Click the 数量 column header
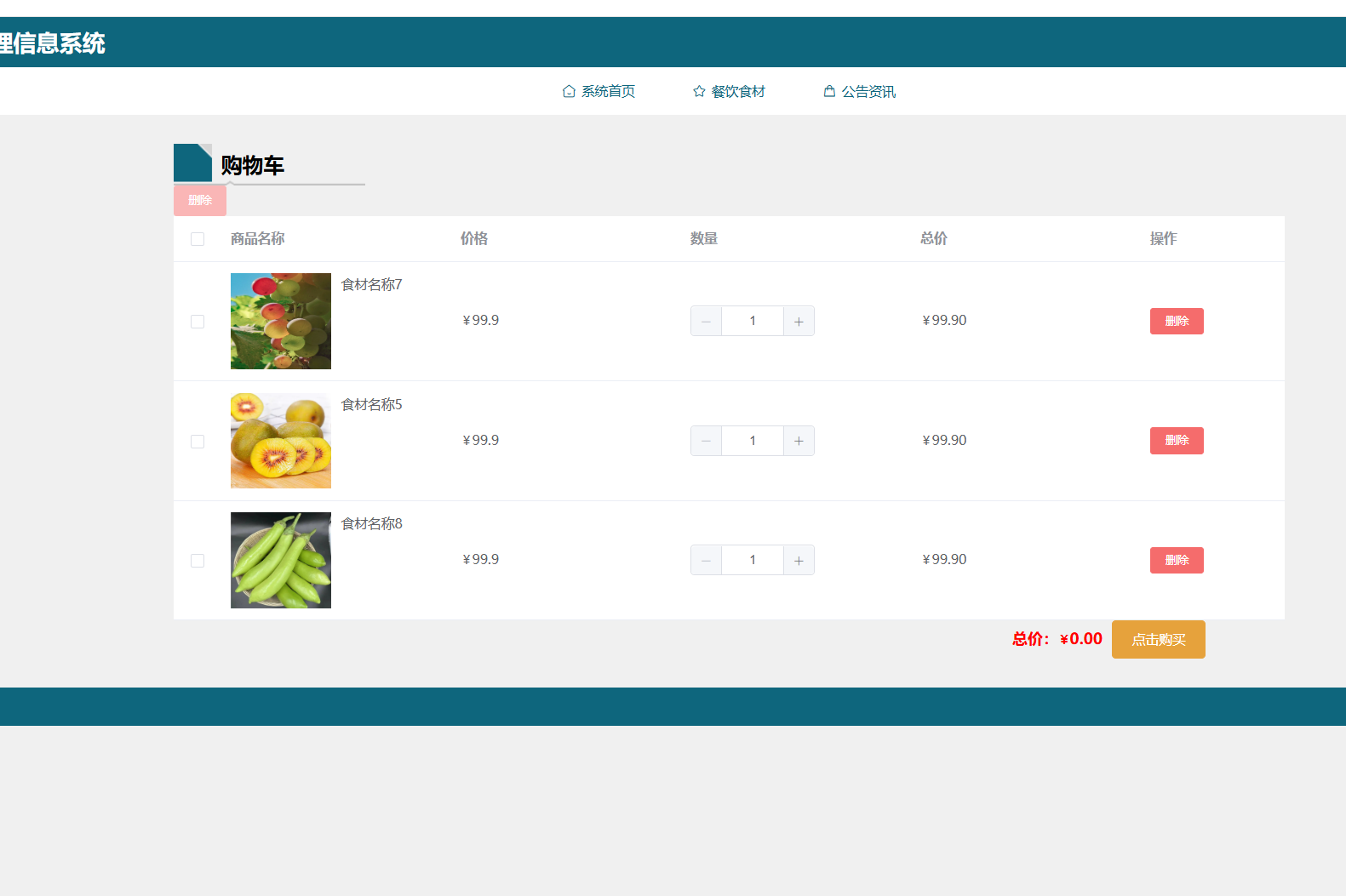The width and height of the screenshot is (1346, 896). pyautogui.click(x=704, y=238)
